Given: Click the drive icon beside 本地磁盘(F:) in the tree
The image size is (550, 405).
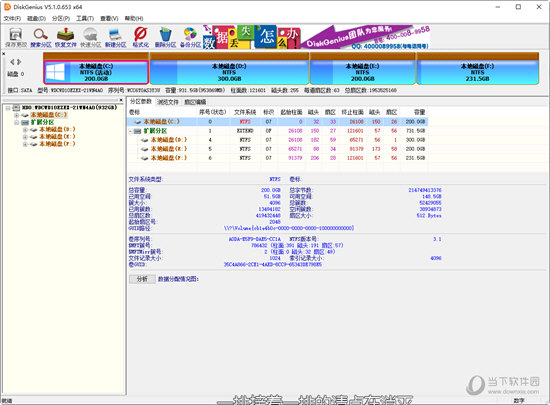Looking at the screenshot, I should [x=34, y=144].
